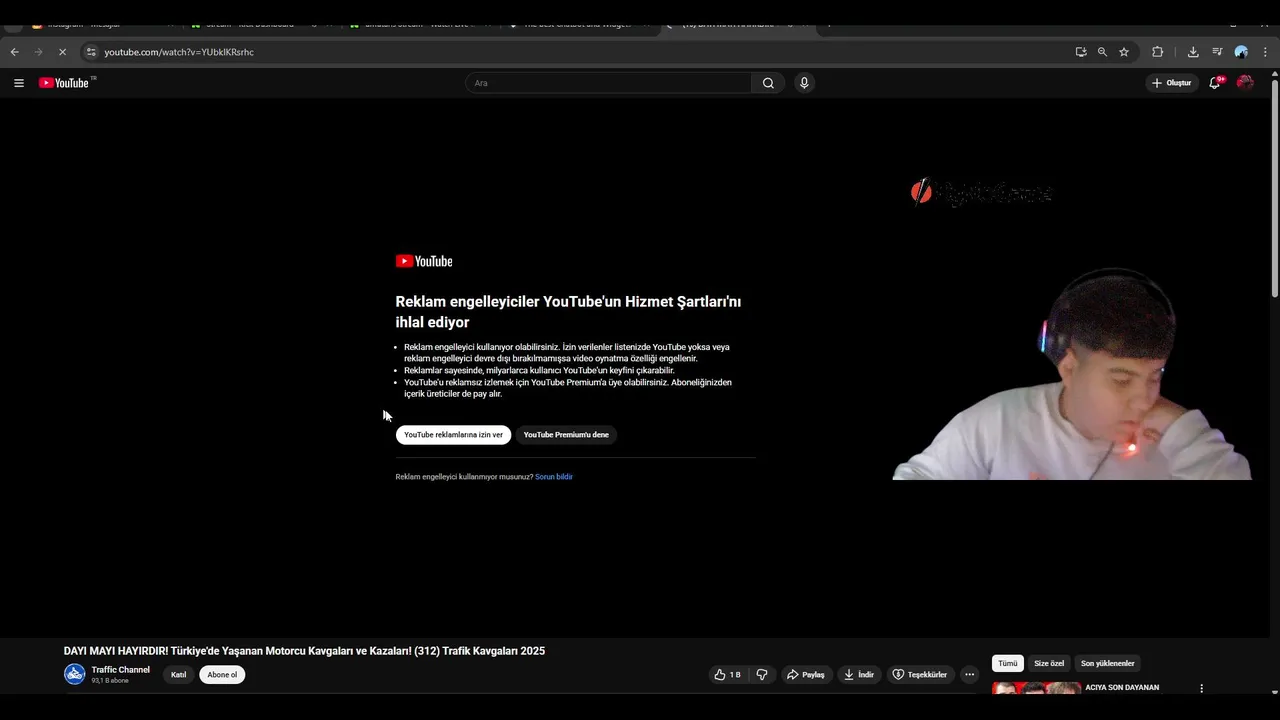Click the YouTube 'Ara' search field
Viewport: 1280px width, 720px height.
(x=608, y=83)
